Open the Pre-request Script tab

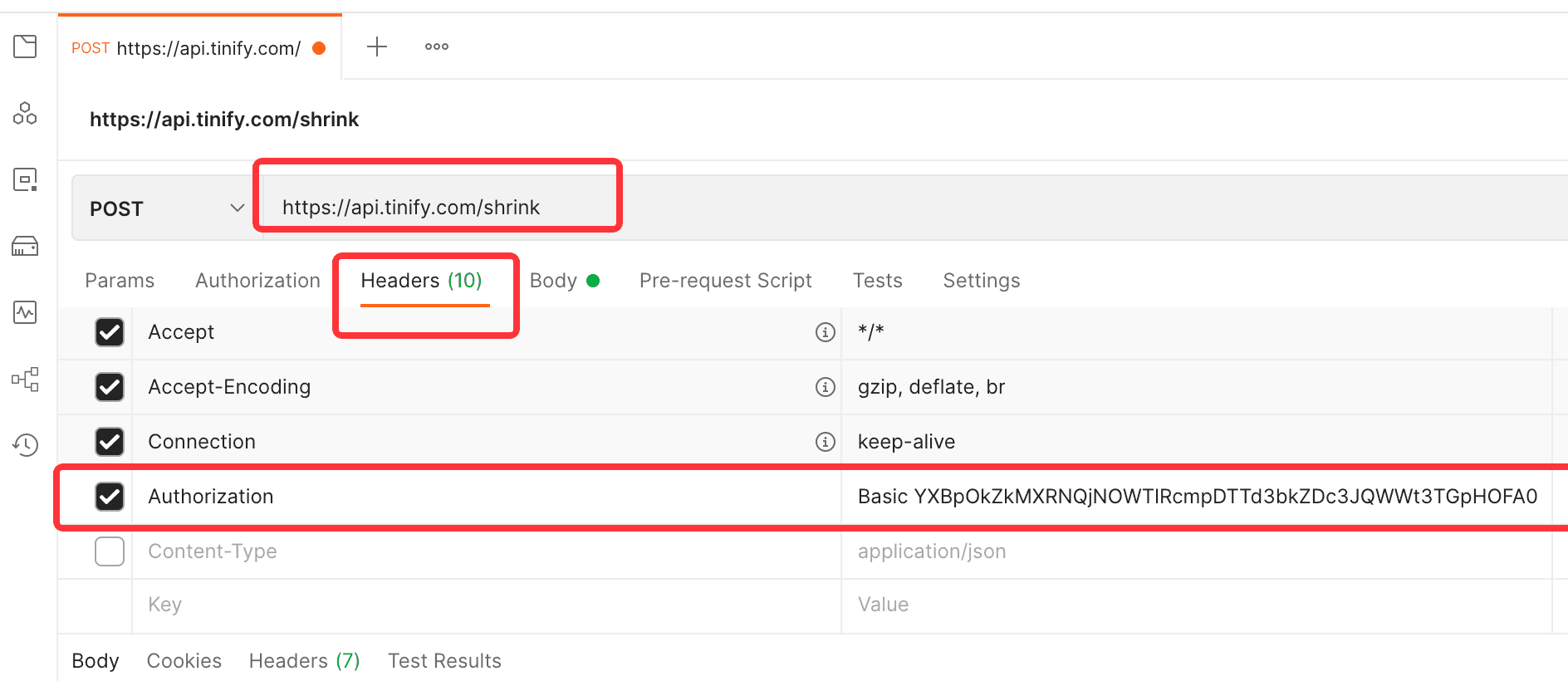pyautogui.click(x=725, y=281)
